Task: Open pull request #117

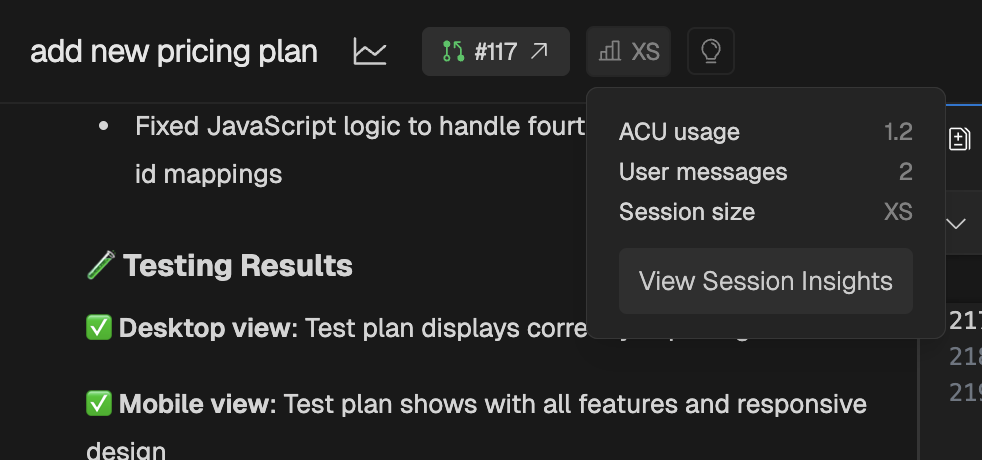Action: pyautogui.click(x=495, y=52)
